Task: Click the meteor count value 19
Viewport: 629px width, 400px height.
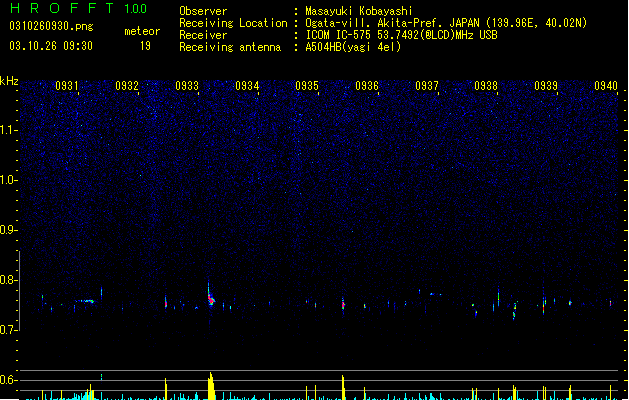Action: [x=145, y=46]
